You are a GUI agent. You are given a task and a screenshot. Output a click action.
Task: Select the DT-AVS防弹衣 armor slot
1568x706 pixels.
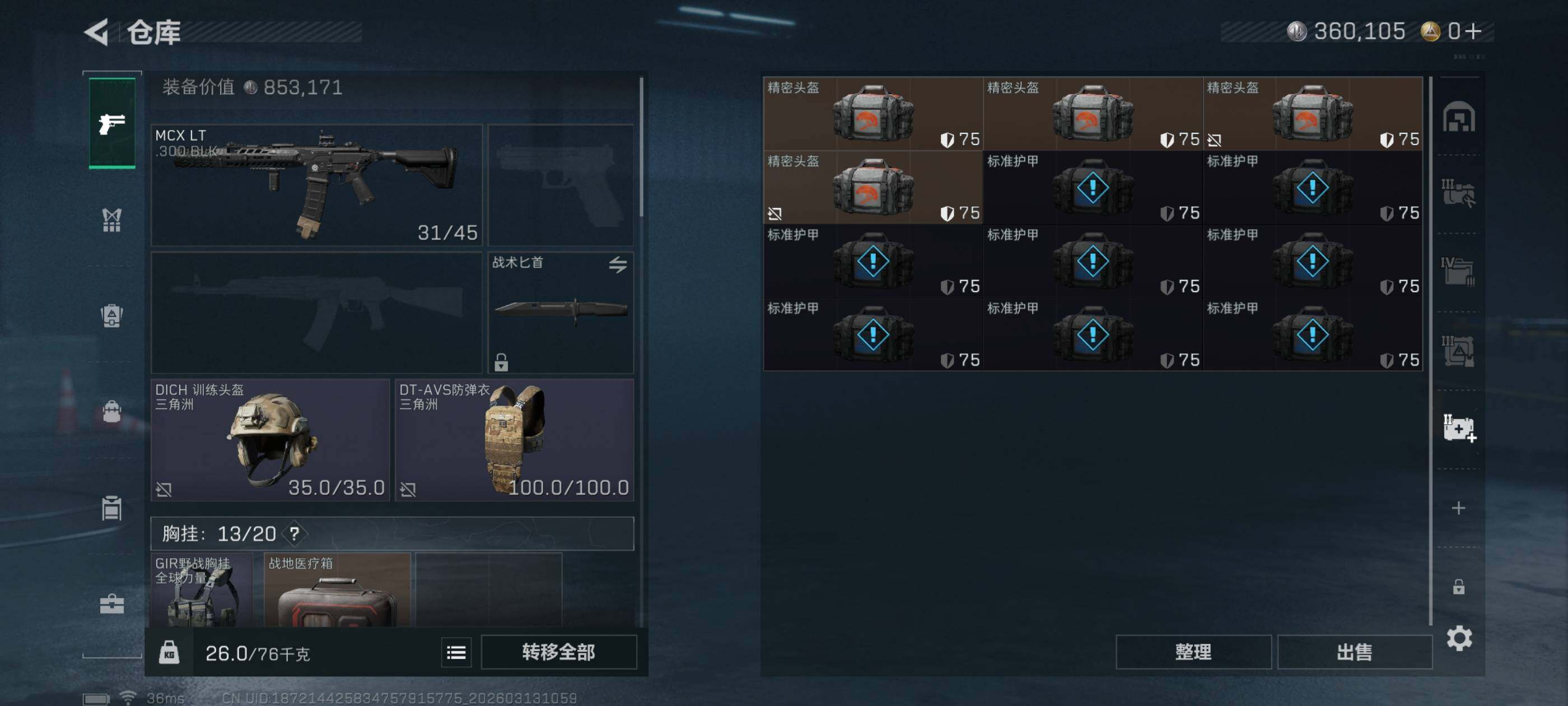tap(514, 440)
